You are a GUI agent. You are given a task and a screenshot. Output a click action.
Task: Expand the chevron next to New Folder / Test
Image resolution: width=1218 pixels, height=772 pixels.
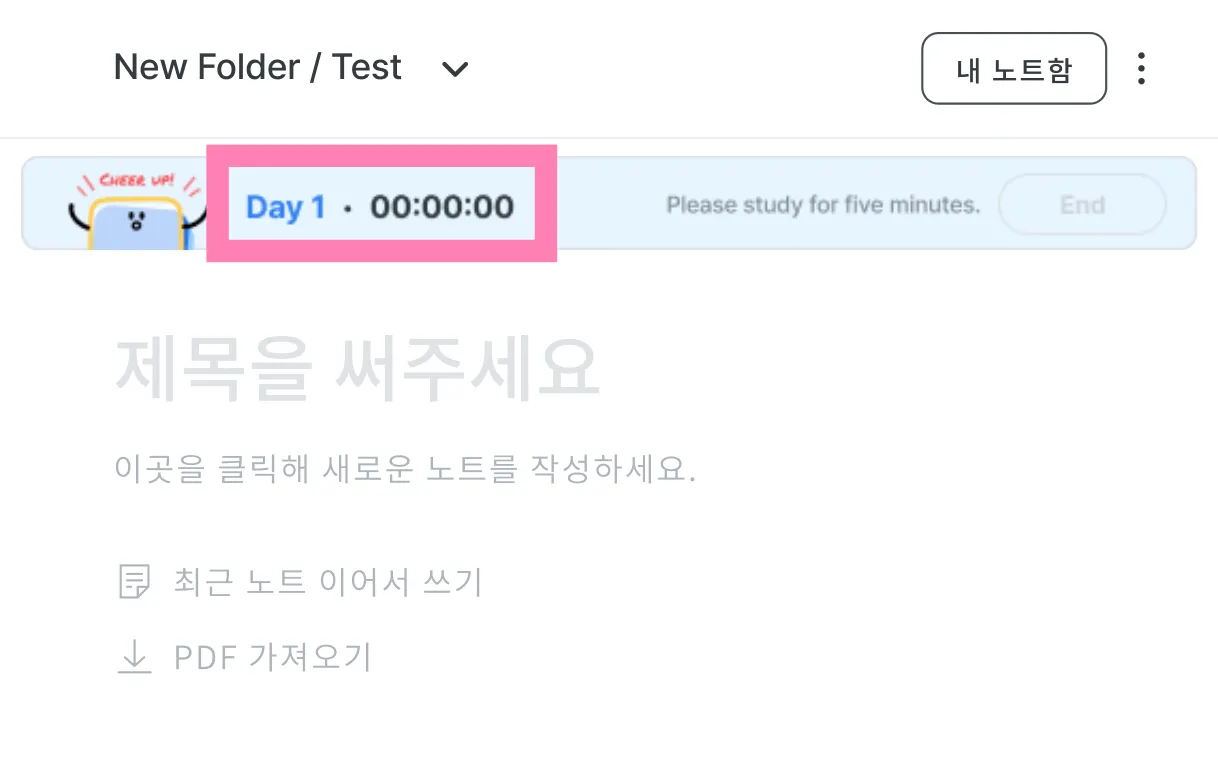tap(455, 69)
